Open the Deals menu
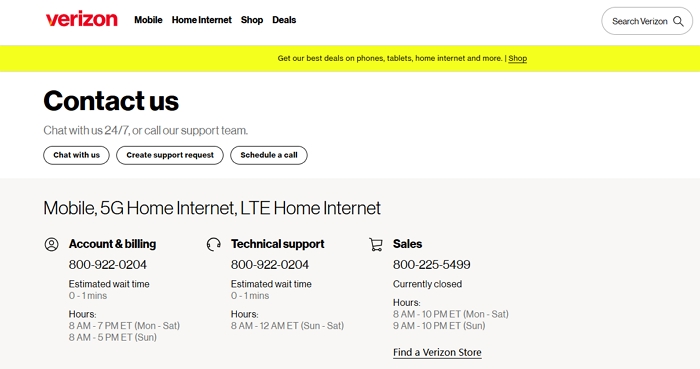700x369 pixels. tap(284, 20)
